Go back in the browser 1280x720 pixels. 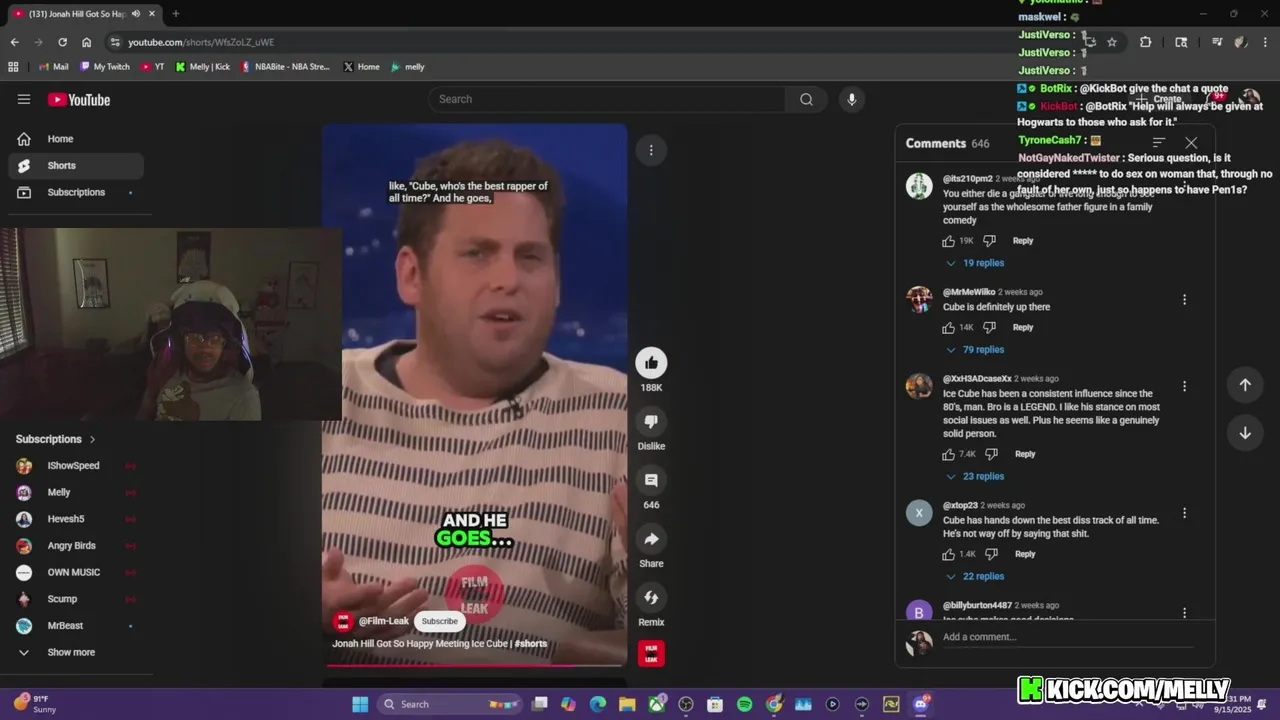tap(14, 42)
